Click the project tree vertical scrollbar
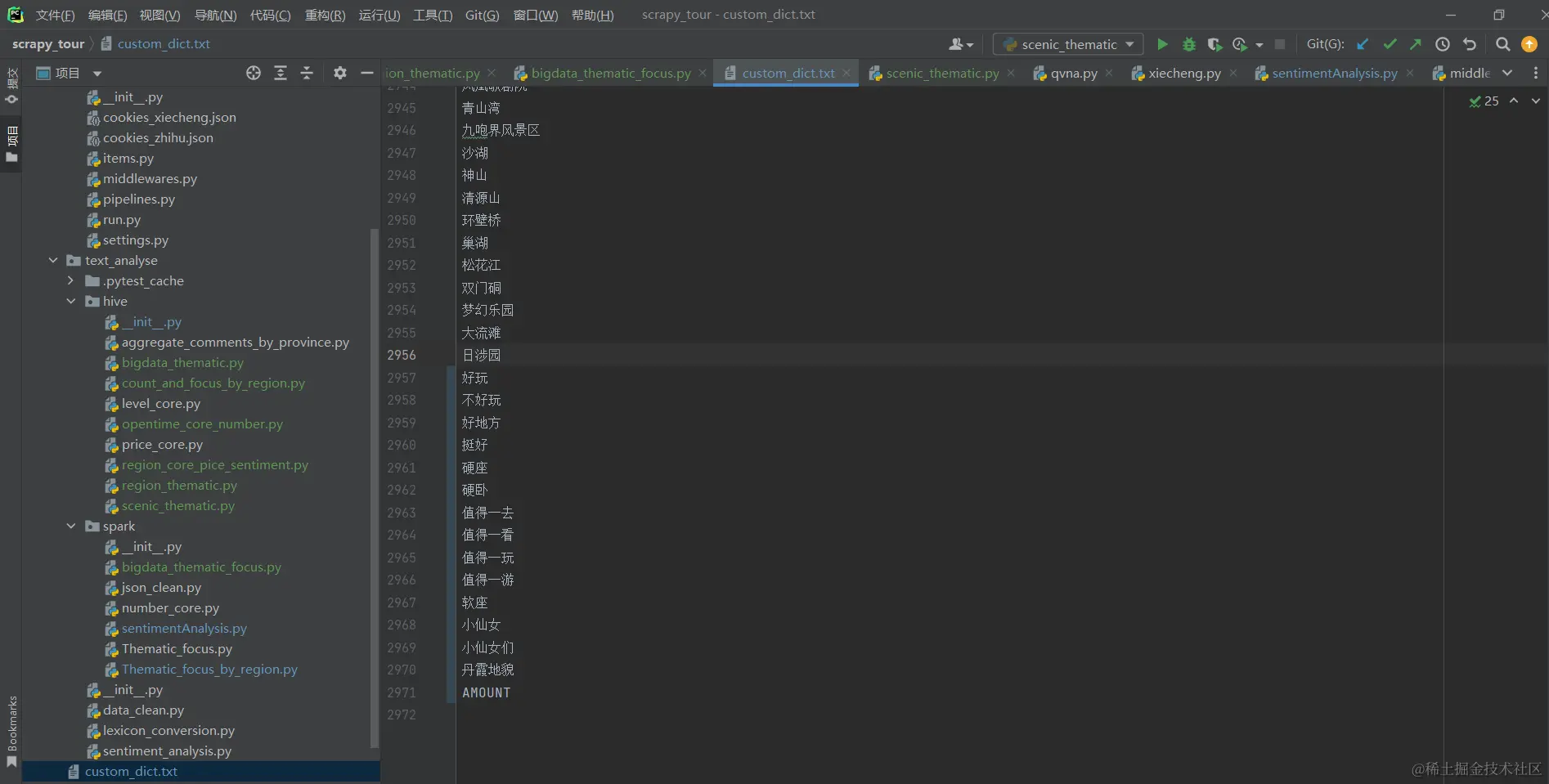The image size is (1549, 784). pyautogui.click(x=375, y=488)
